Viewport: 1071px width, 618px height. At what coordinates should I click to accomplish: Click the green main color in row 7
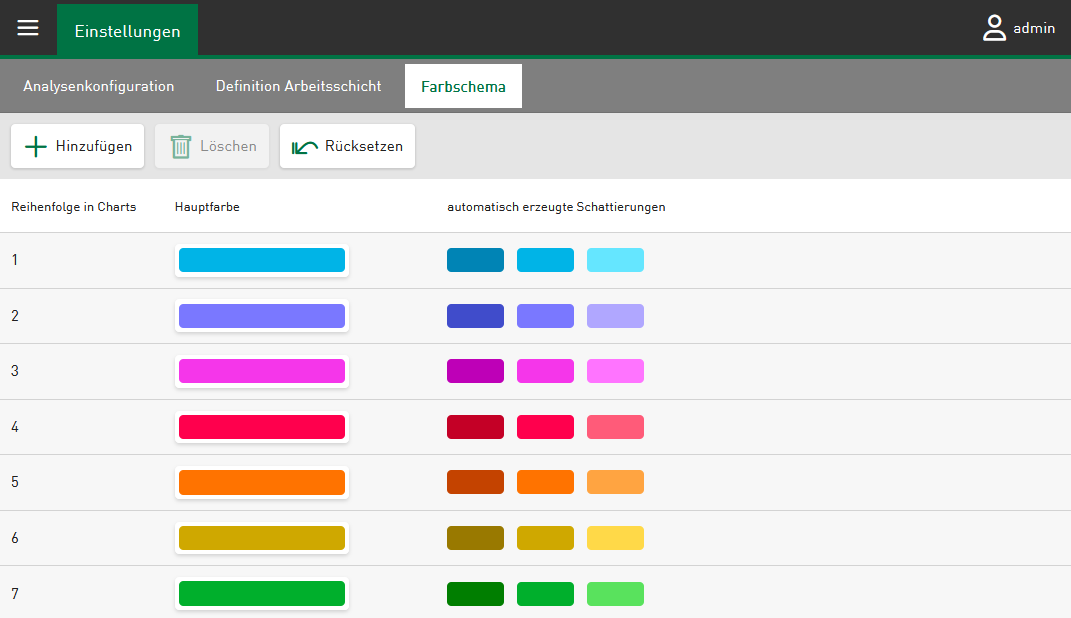pos(261,593)
